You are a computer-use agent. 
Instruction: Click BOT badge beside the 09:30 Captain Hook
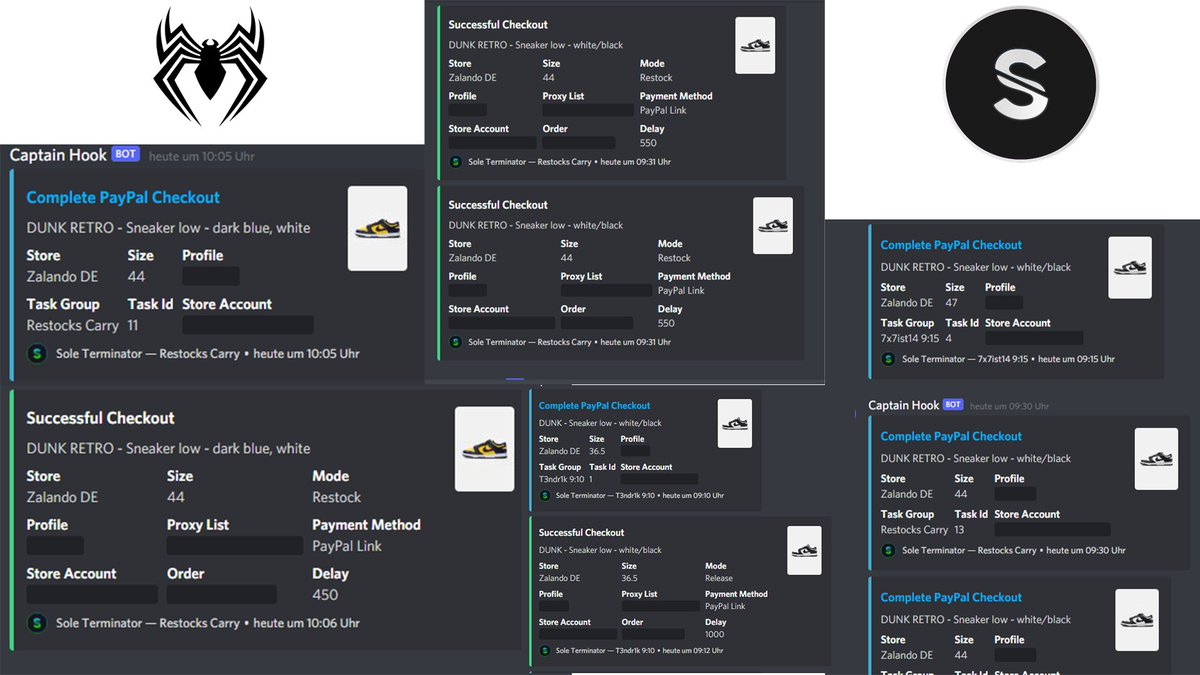pos(954,405)
